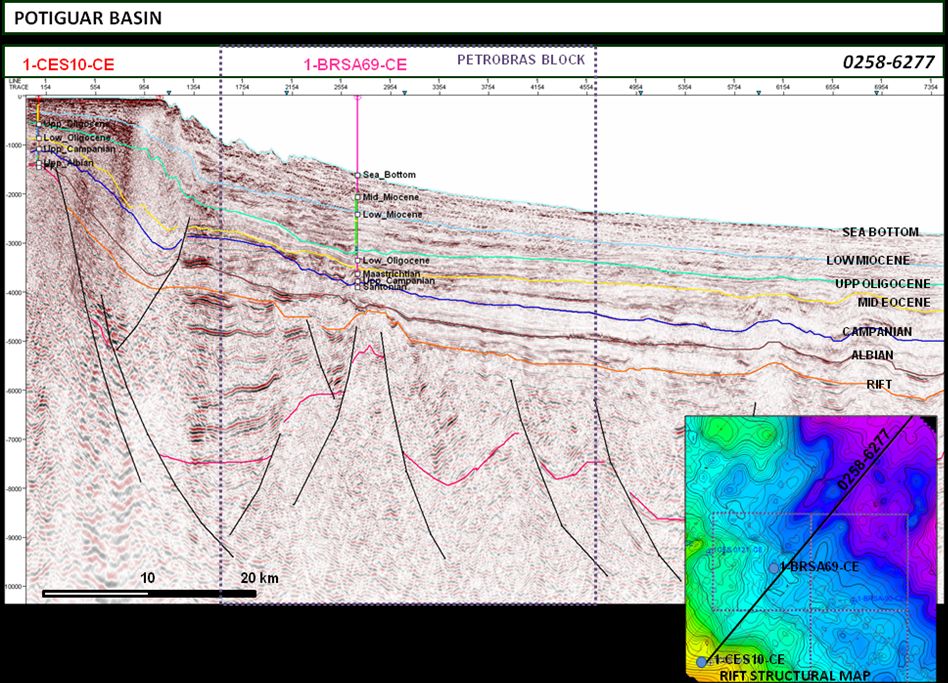Select the Sea_Bottom marker on the pink well

click(x=358, y=175)
